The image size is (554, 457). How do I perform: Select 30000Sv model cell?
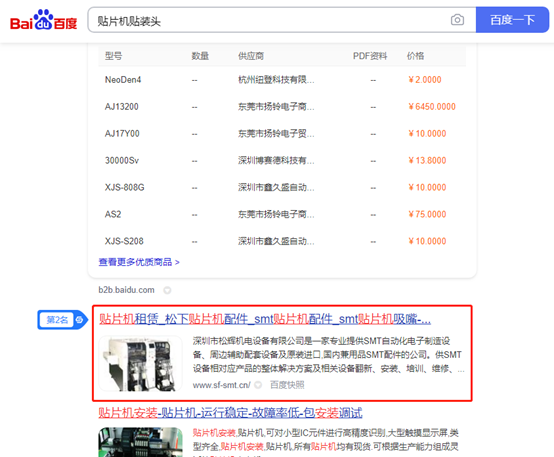[122, 160]
